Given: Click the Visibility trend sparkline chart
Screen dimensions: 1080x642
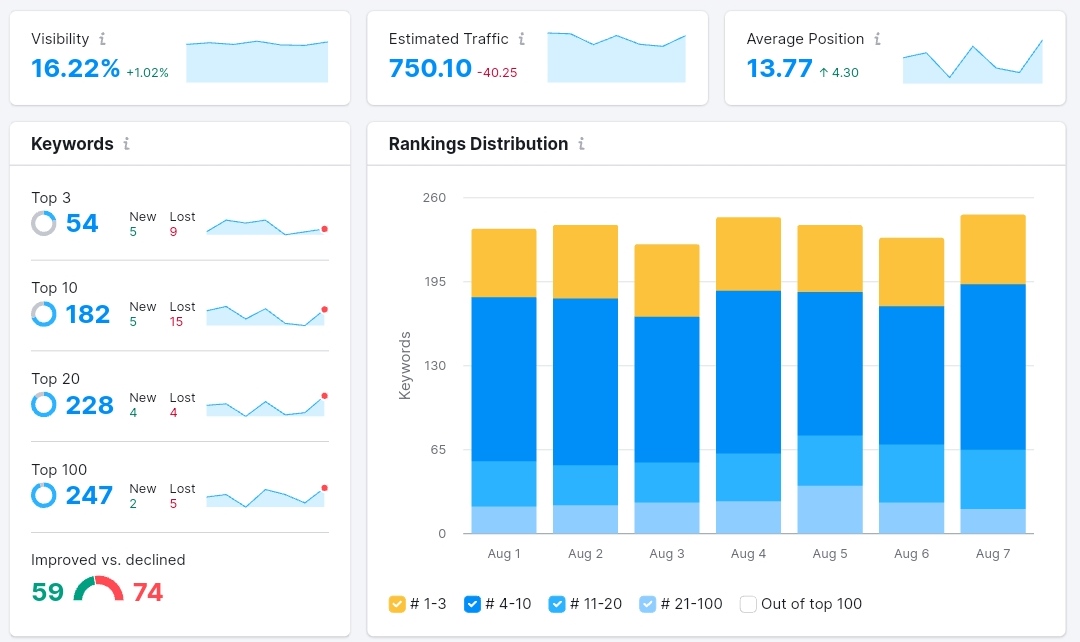Looking at the screenshot, I should click(257, 61).
